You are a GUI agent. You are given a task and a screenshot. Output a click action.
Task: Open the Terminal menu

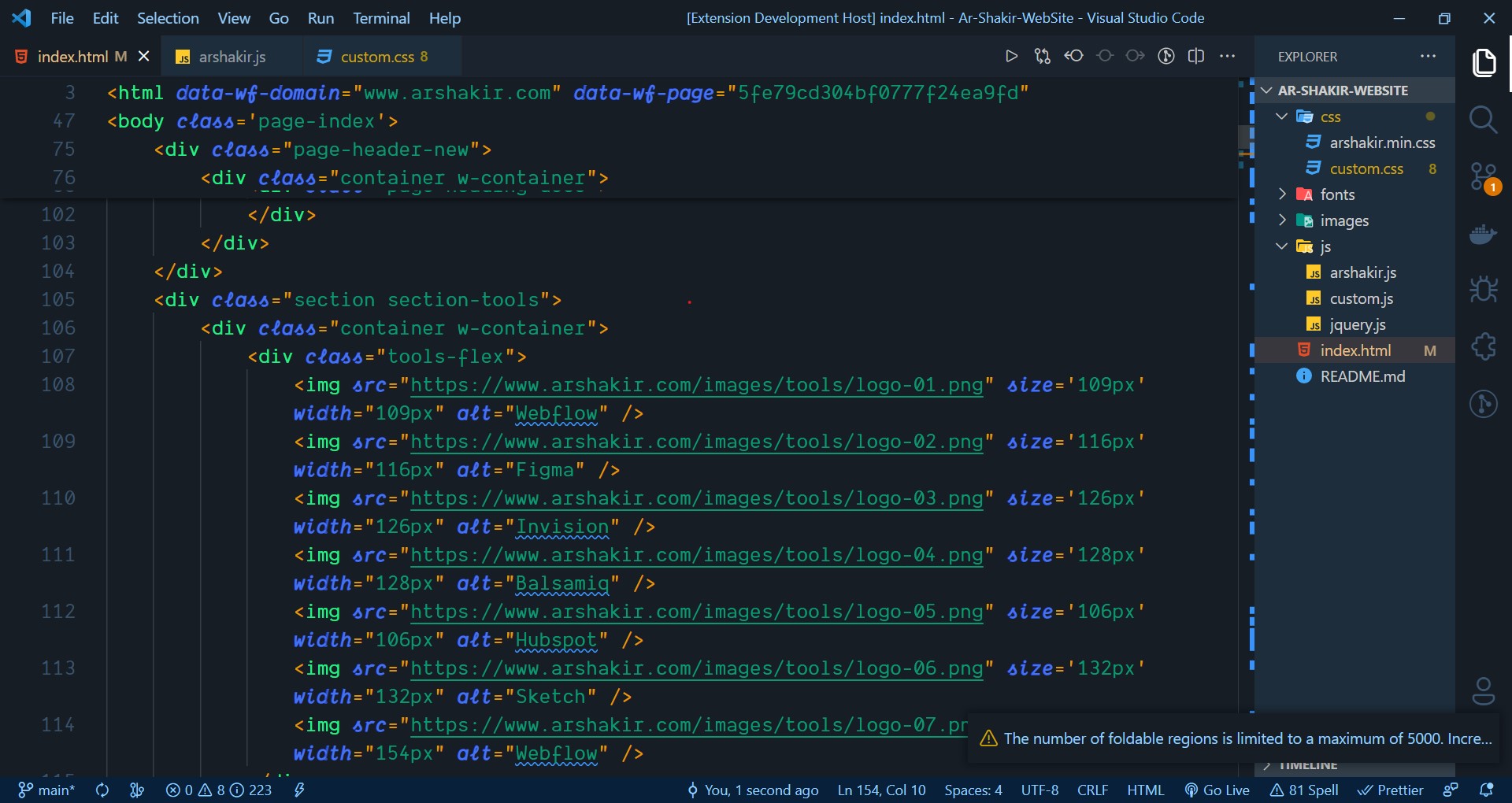click(x=381, y=17)
